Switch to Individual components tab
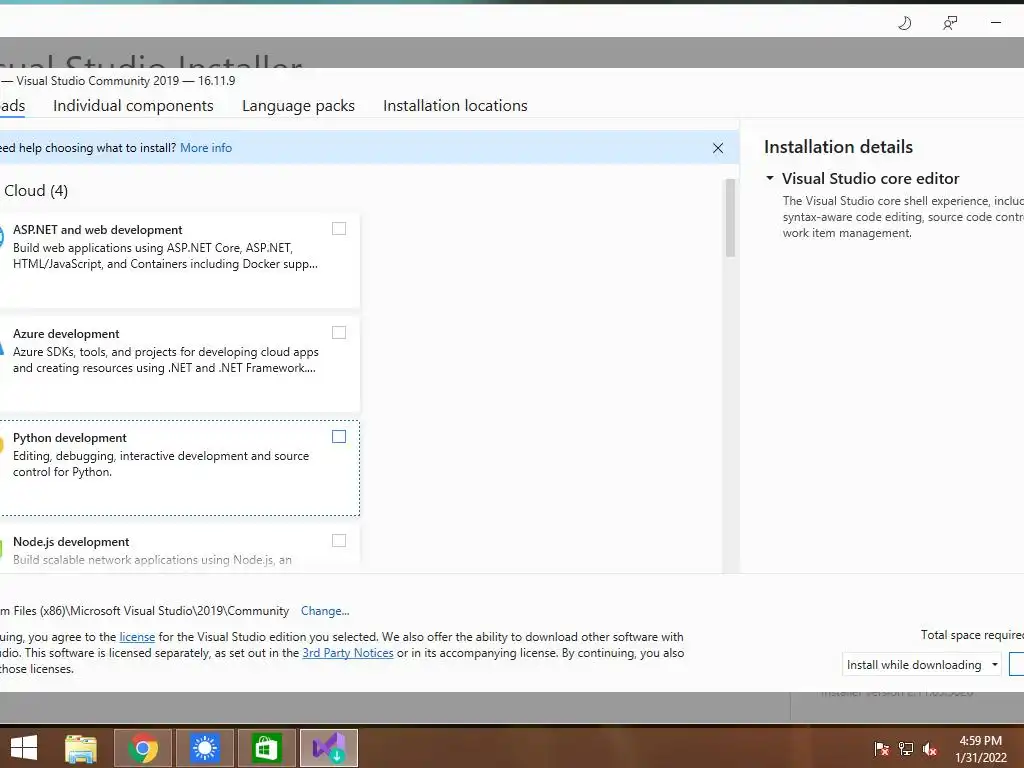1024x768 pixels. tap(133, 106)
